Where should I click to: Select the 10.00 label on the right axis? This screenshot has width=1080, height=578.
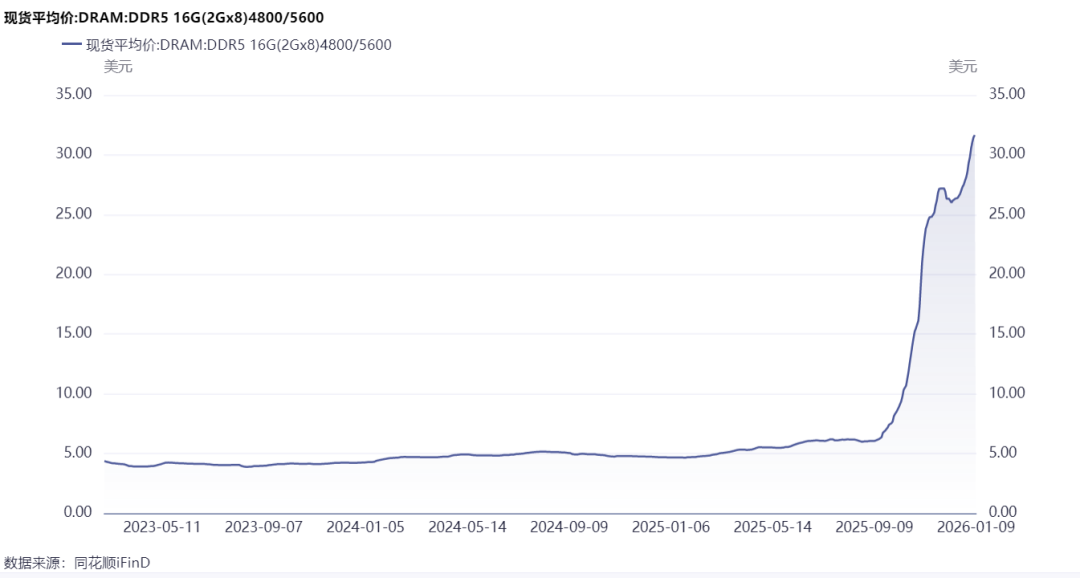(x=1007, y=393)
